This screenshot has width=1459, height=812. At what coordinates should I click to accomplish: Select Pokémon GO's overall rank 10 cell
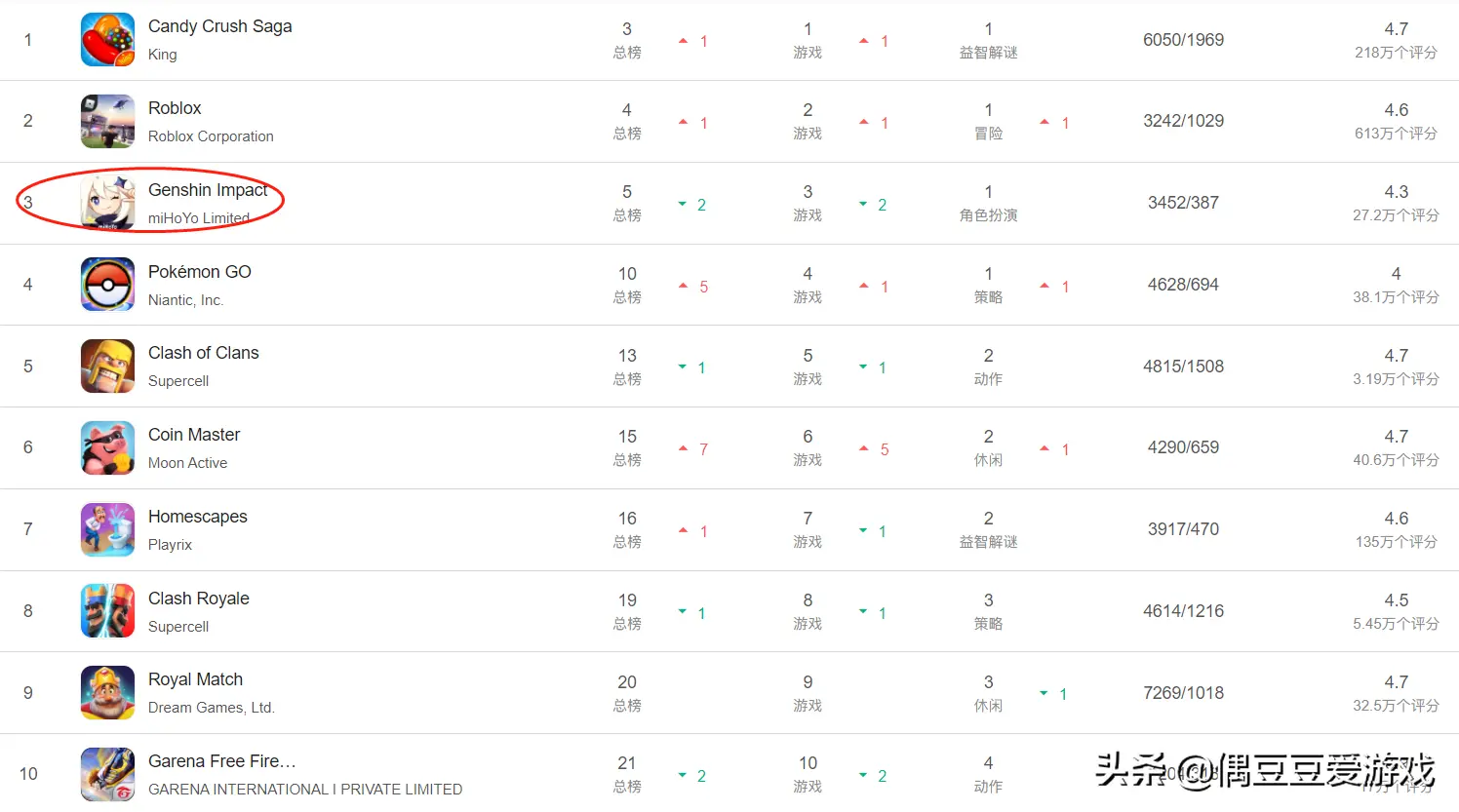(627, 275)
